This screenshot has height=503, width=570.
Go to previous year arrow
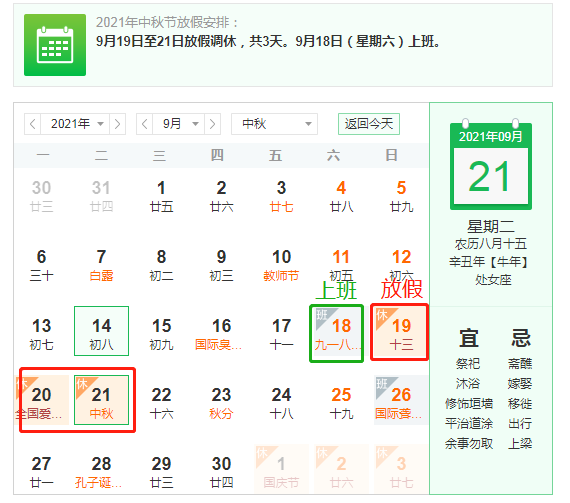(x=33, y=124)
